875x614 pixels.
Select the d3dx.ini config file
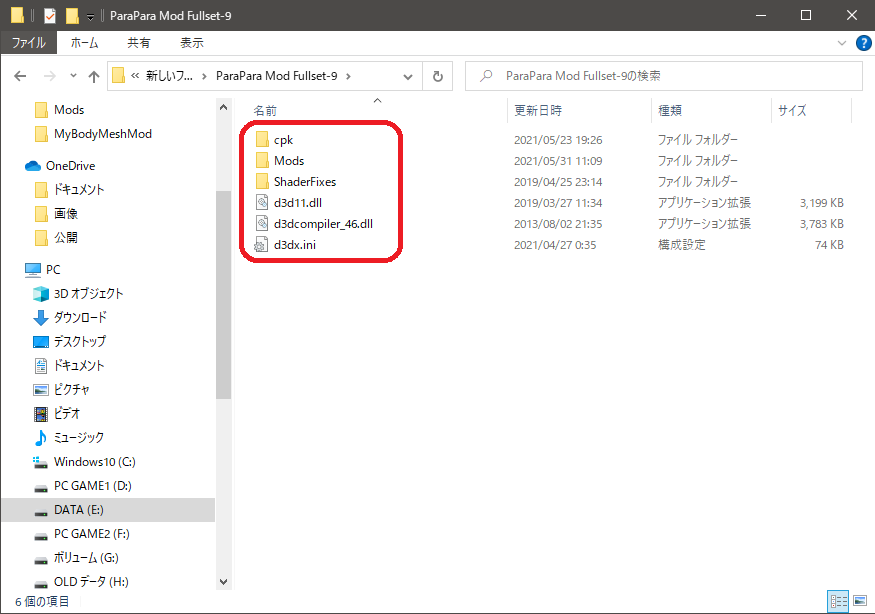click(x=295, y=245)
